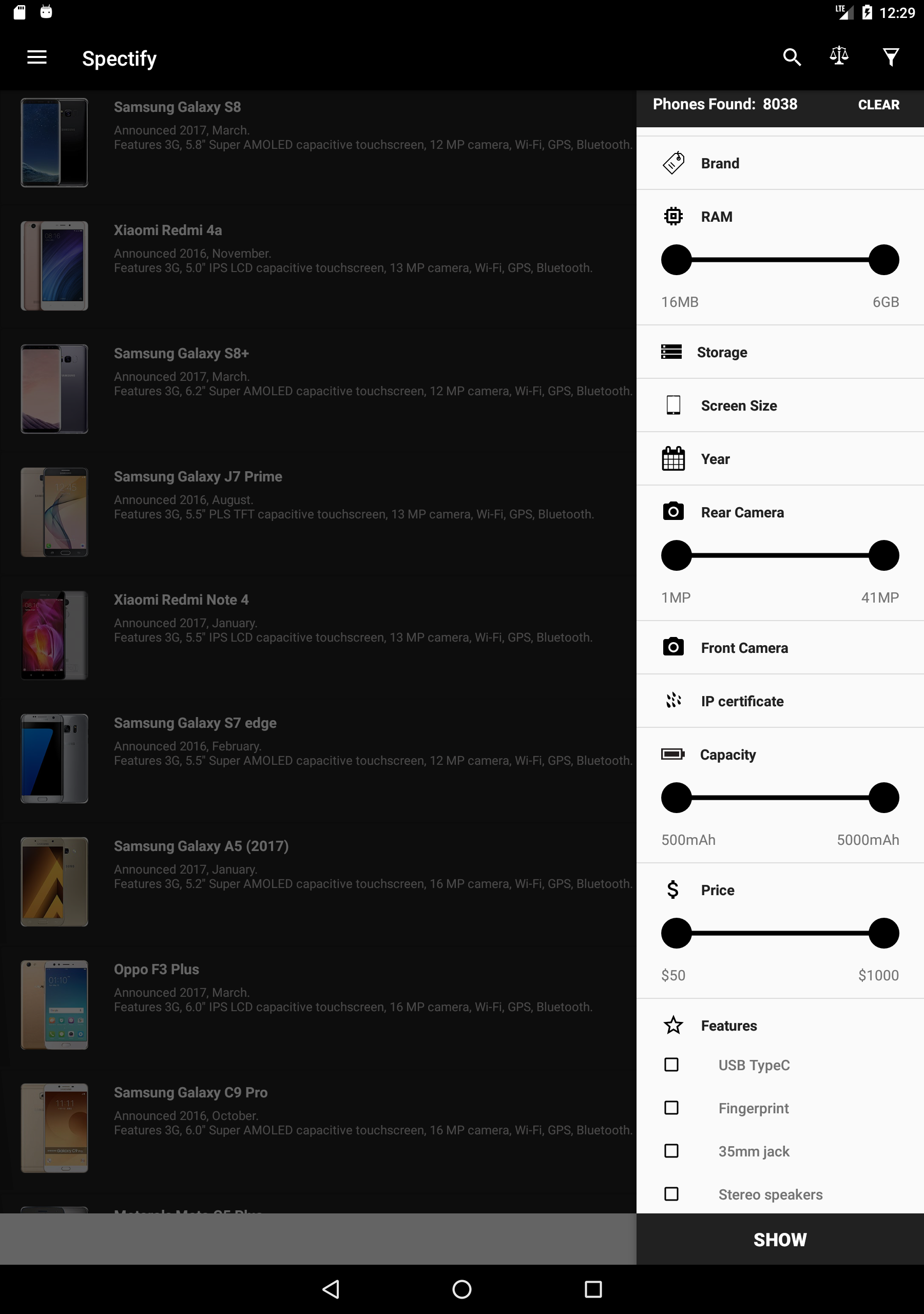
Task: Open the compare scales icon
Action: (x=839, y=56)
